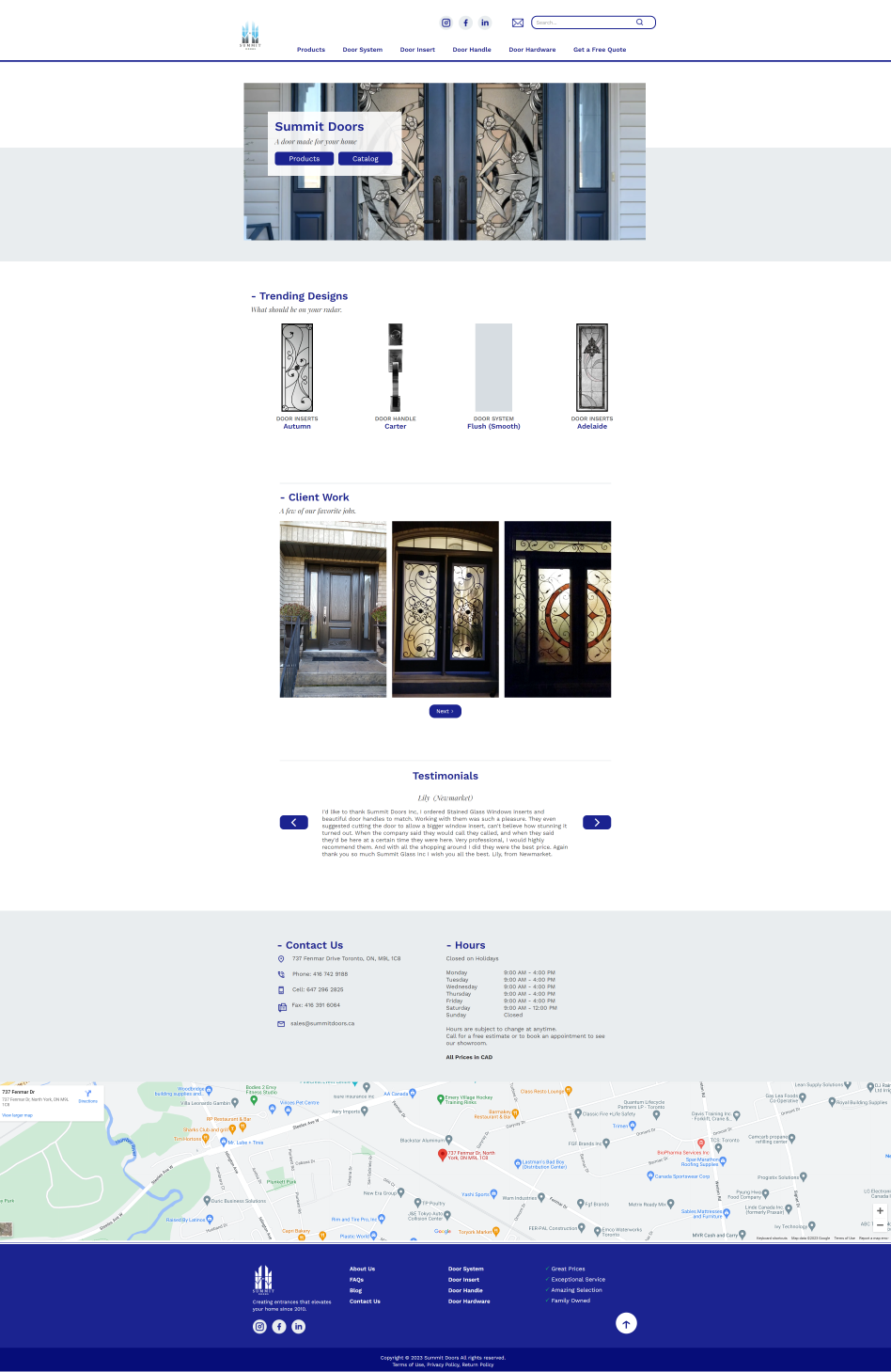Screen dimensions: 891x1372
Task: Zoom in the map with plus button
Action: tap(880, 1211)
